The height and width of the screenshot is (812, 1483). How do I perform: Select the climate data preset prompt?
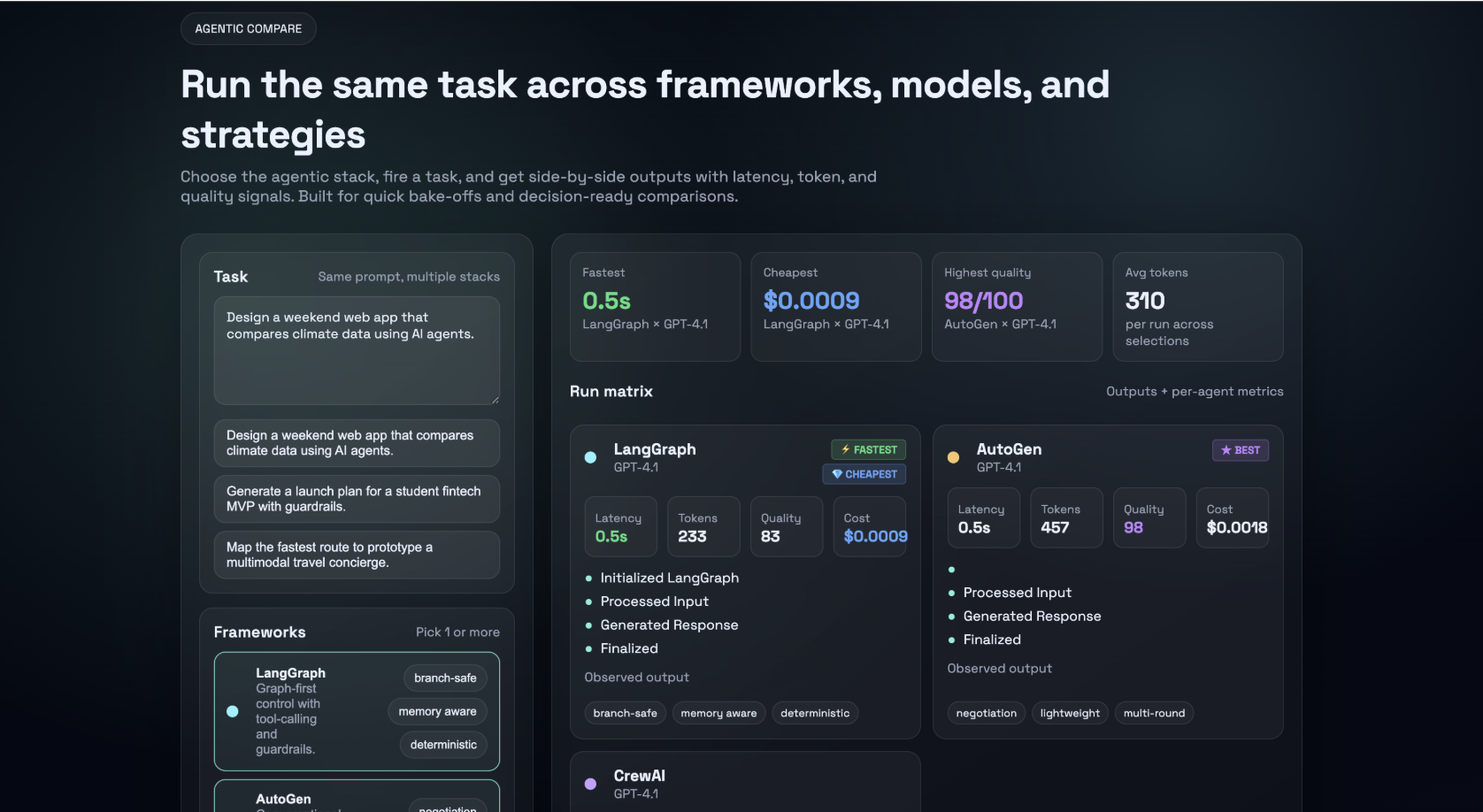pyautogui.click(x=357, y=443)
